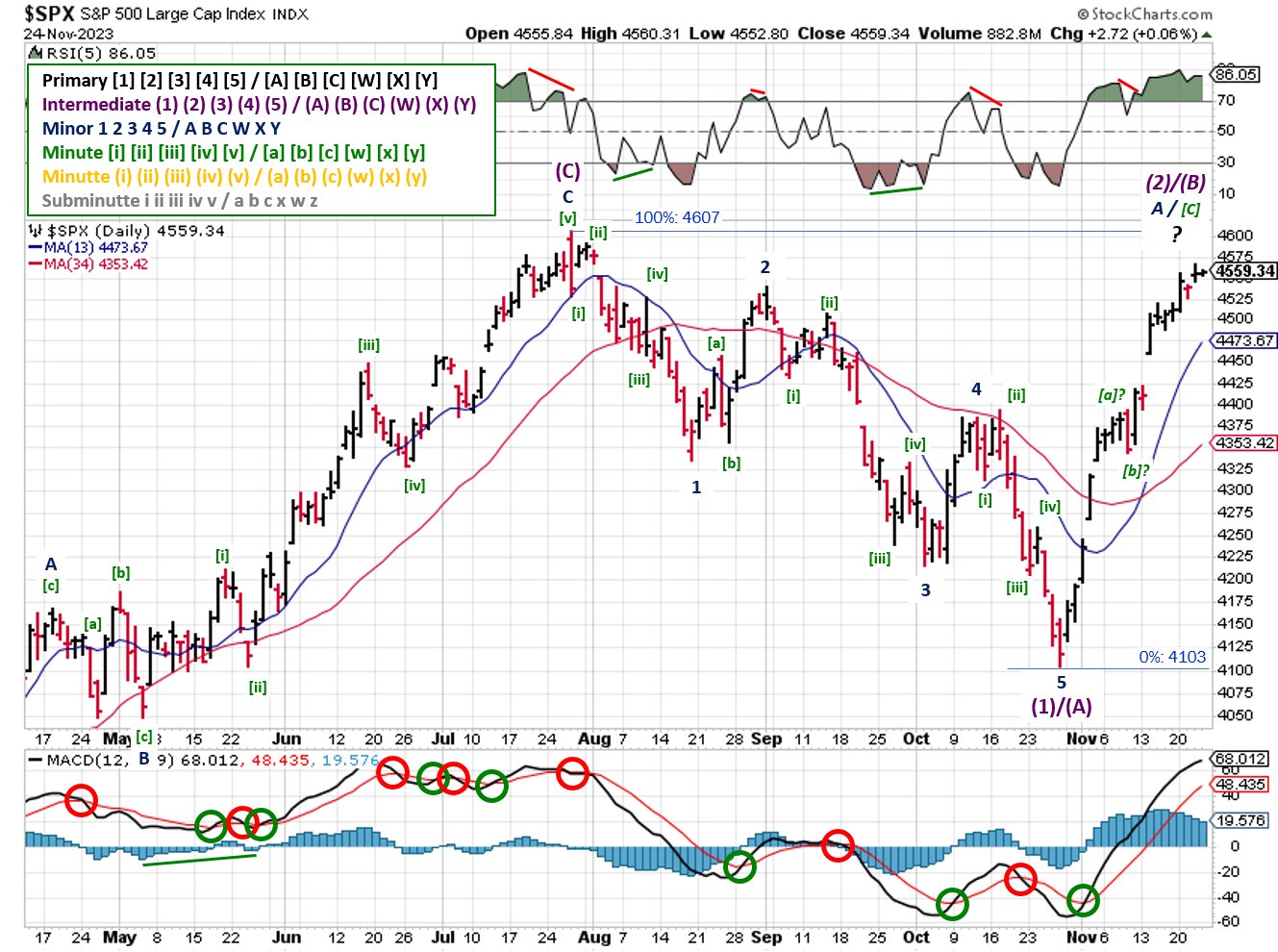Click the 4559.34 price tag on right axis
Image resolution: width=1278 pixels, height=952 pixels.
(x=1245, y=271)
